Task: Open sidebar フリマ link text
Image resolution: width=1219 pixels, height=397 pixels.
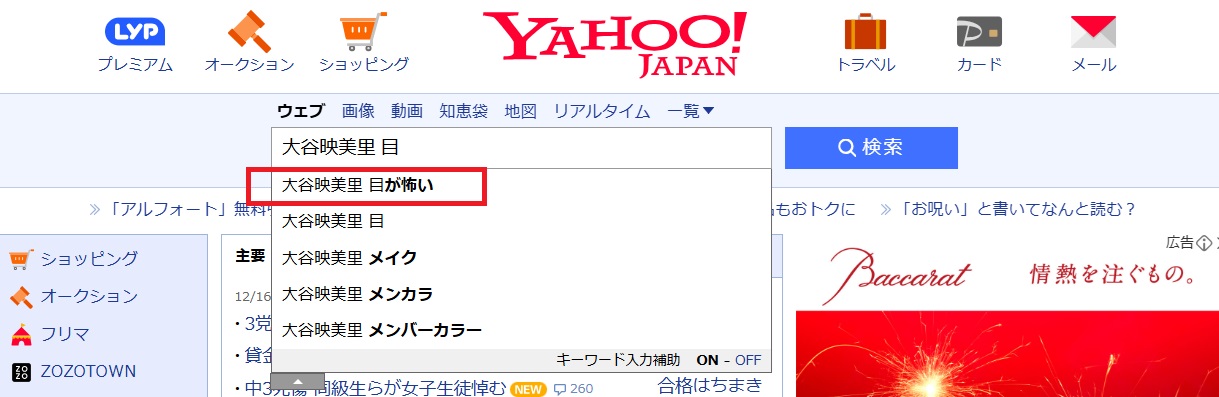Action: click(x=66, y=334)
